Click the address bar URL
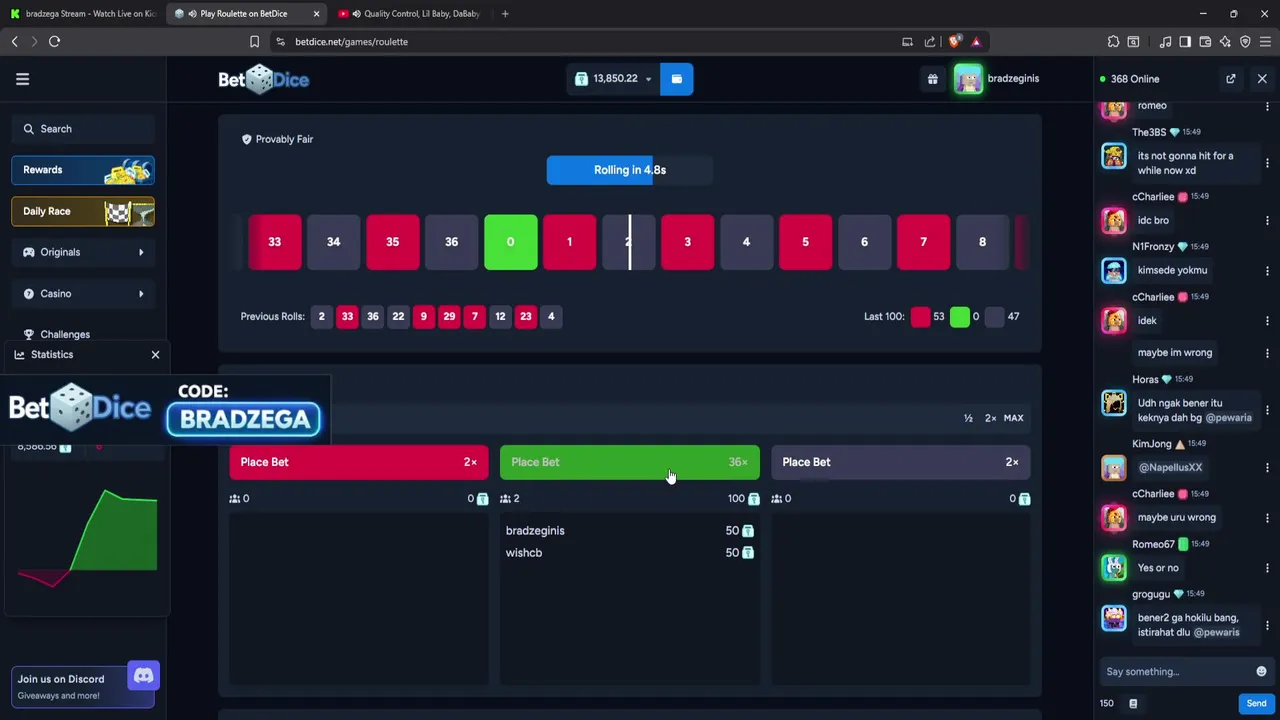This screenshot has height=720, width=1280. pyautogui.click(x=351, y=42)
